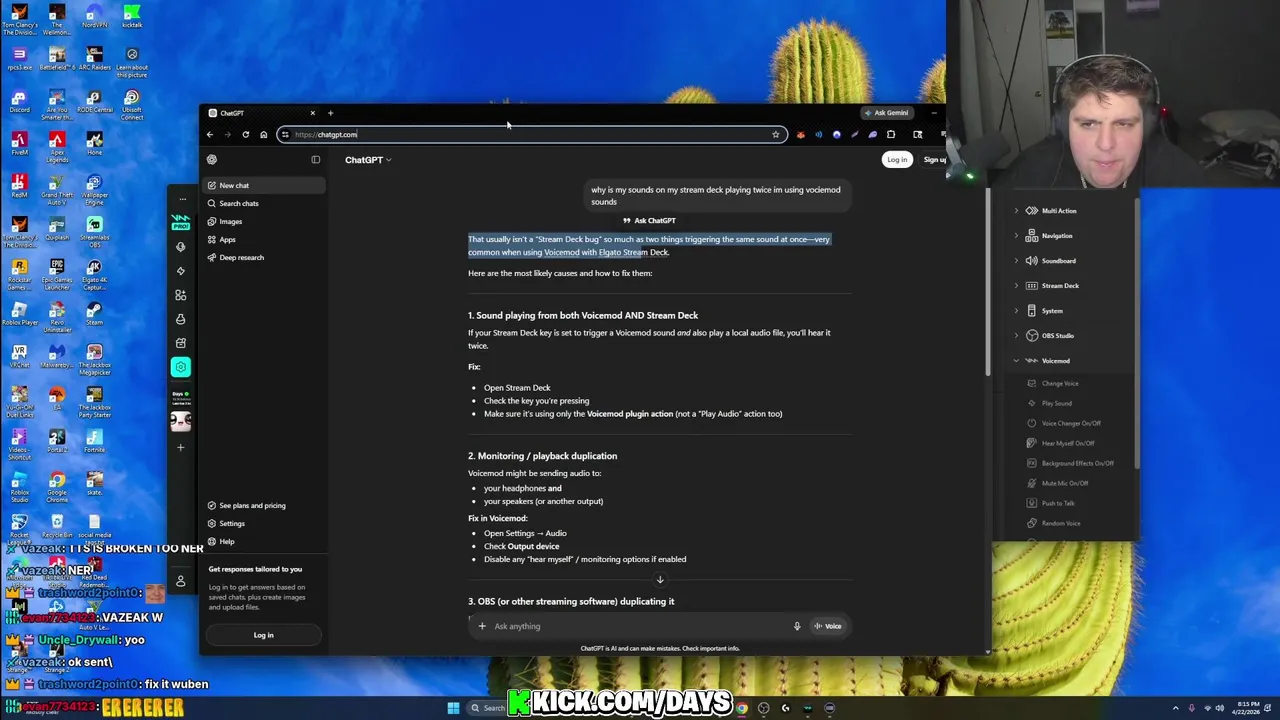Open Fortnite desktop shortcut
Screen dimensions: 1280x720
tap(94, 441)
